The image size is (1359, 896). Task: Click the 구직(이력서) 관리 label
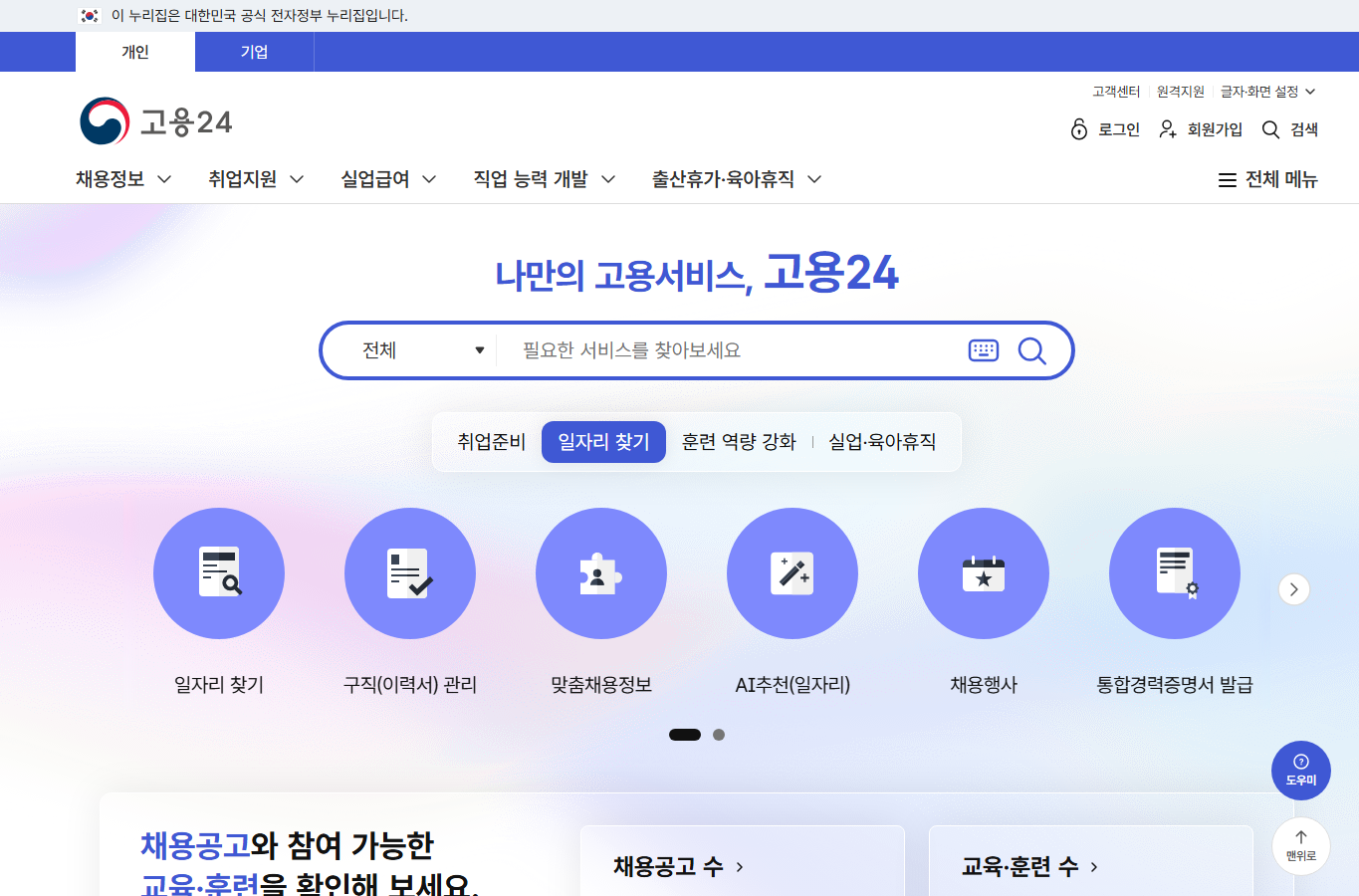pyautogui.click(x=410, y=685)
